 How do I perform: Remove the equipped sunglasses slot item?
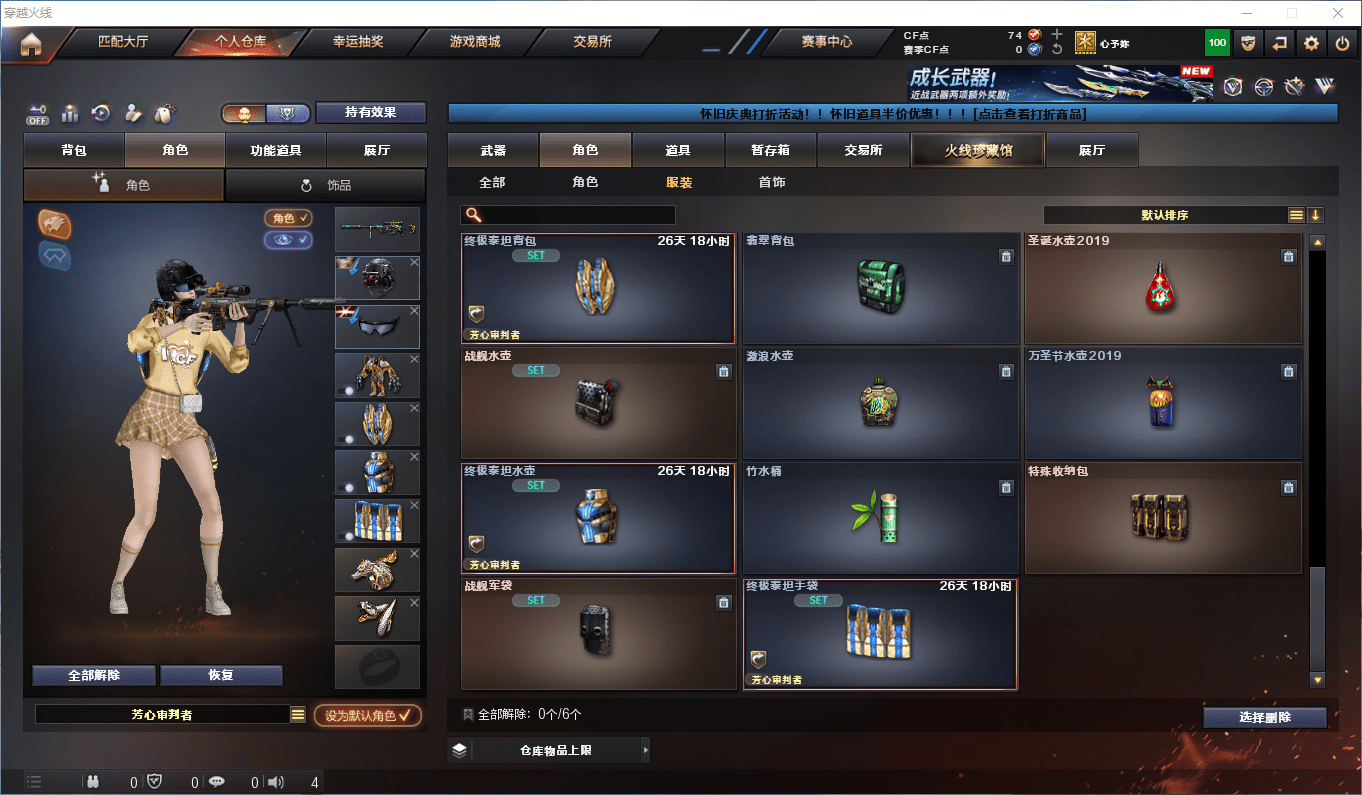click(x=414, y=311)
